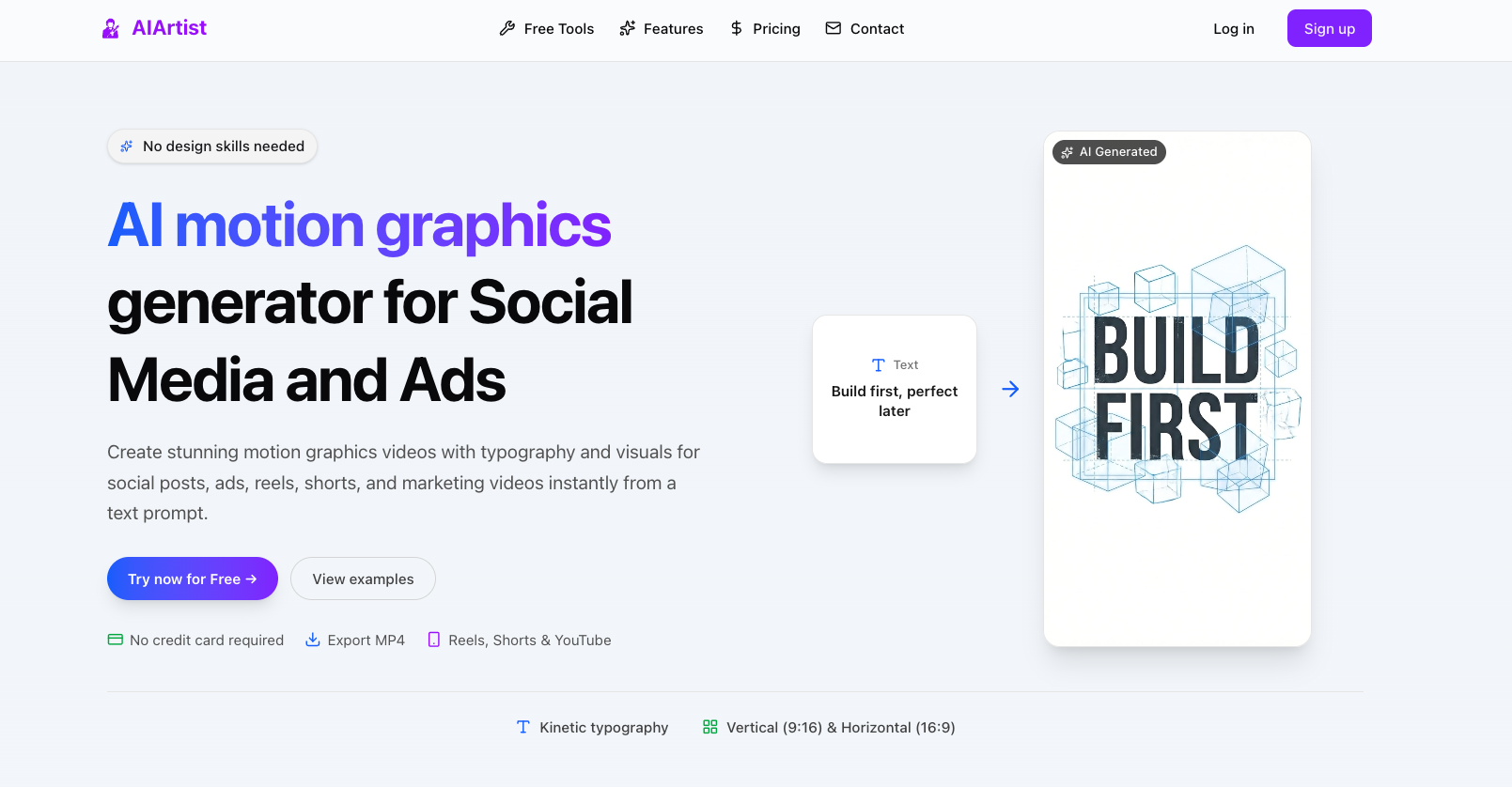Click the No credit card required text

click(x=207, y=640)
